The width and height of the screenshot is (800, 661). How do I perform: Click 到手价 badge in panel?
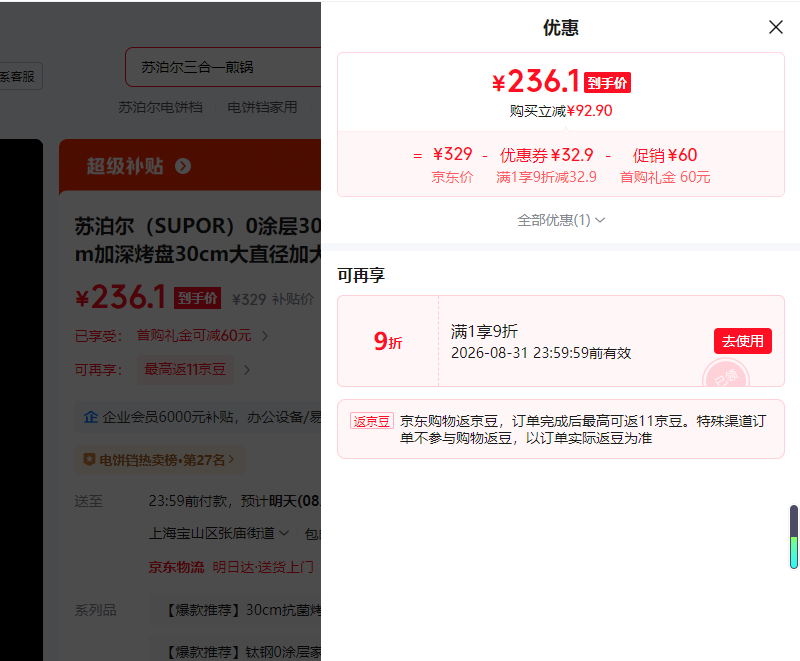tap(607, 83)
